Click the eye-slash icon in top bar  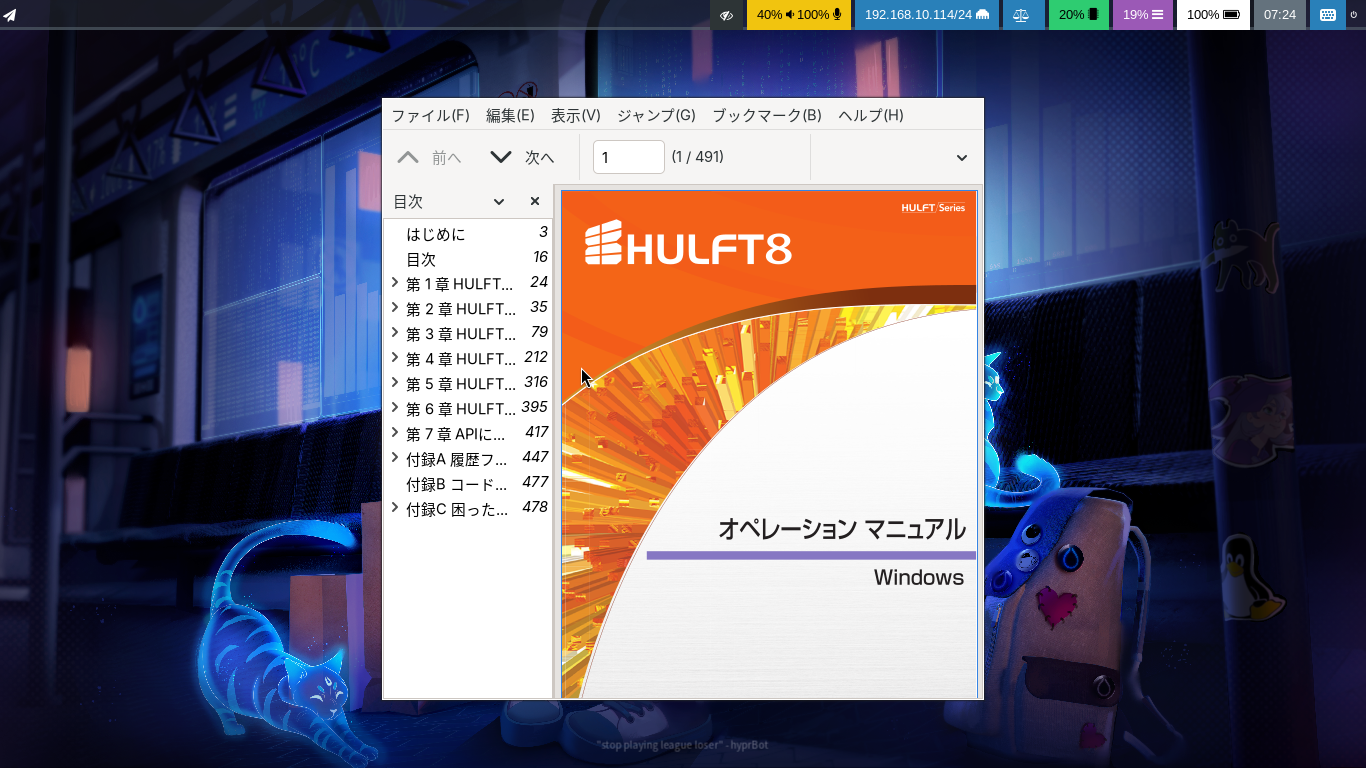(x=726, y=15)
